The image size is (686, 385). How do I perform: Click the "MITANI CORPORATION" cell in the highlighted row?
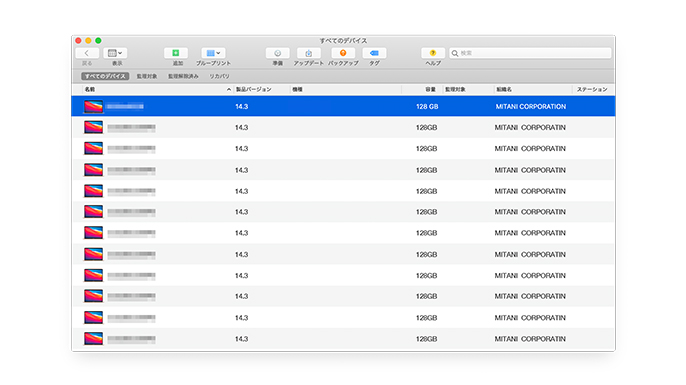[531, 106]
